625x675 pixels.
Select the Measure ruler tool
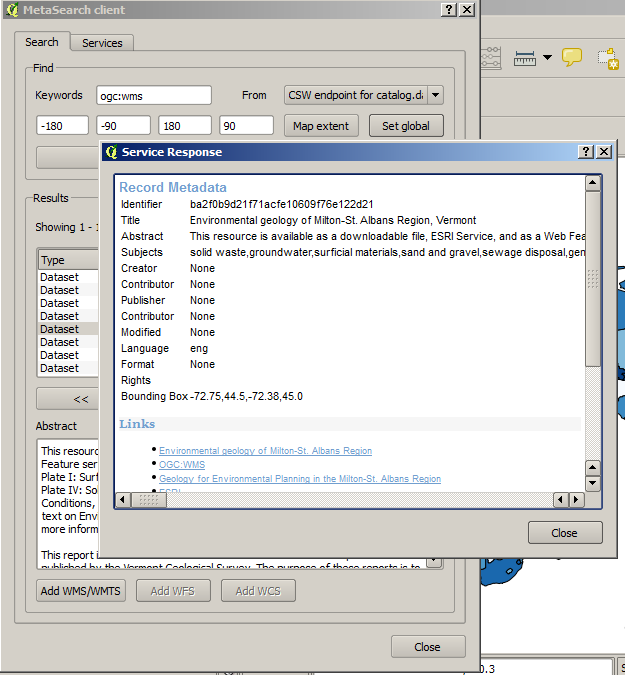pyautogui.click(x=525, y=59)
